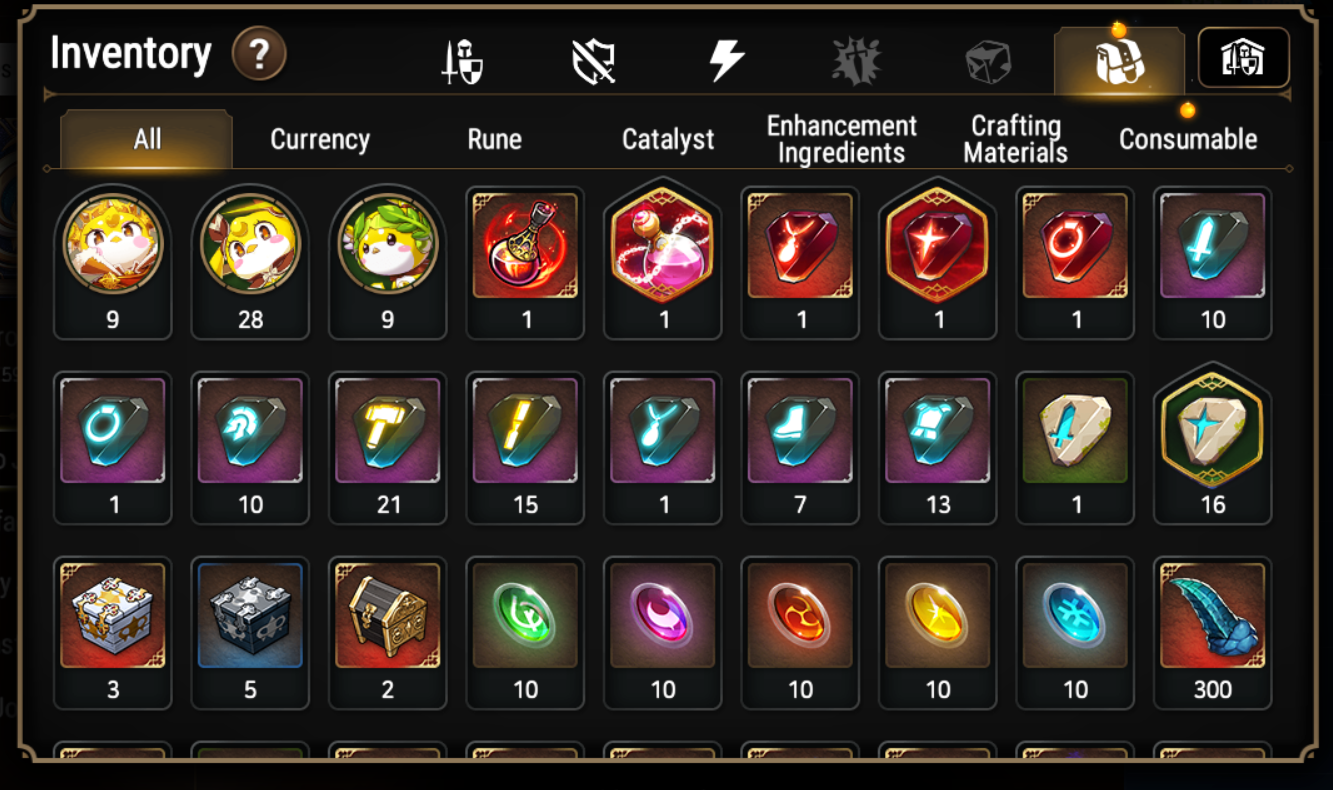Select the All tab
1333x790 pixels.
click(147, 139)
